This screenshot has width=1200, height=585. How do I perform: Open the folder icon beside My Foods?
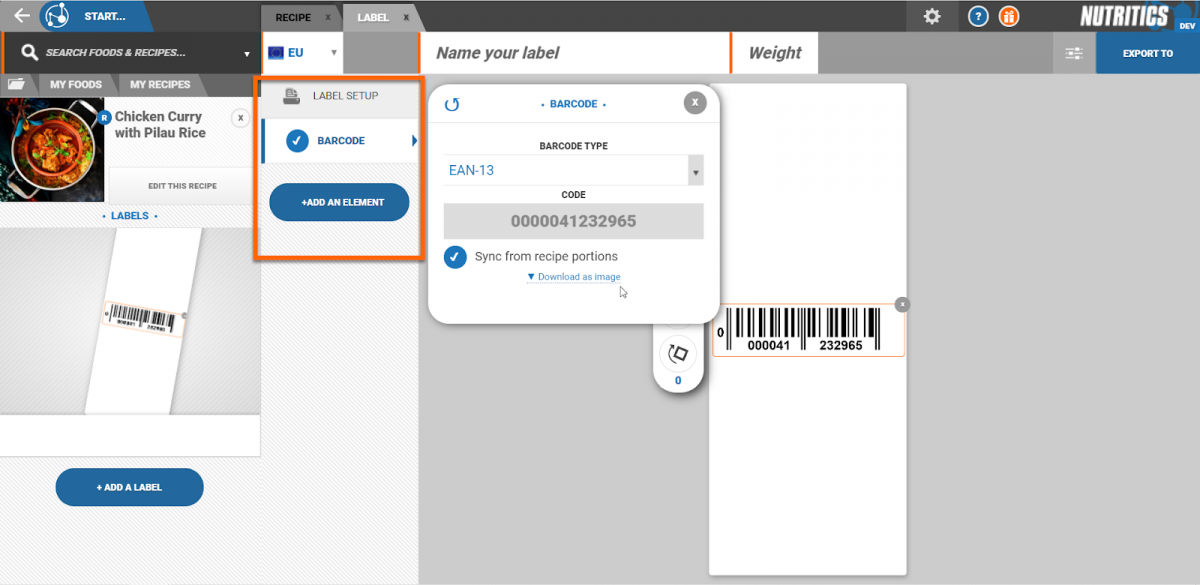pyautogui.click(x=17, y=84)
